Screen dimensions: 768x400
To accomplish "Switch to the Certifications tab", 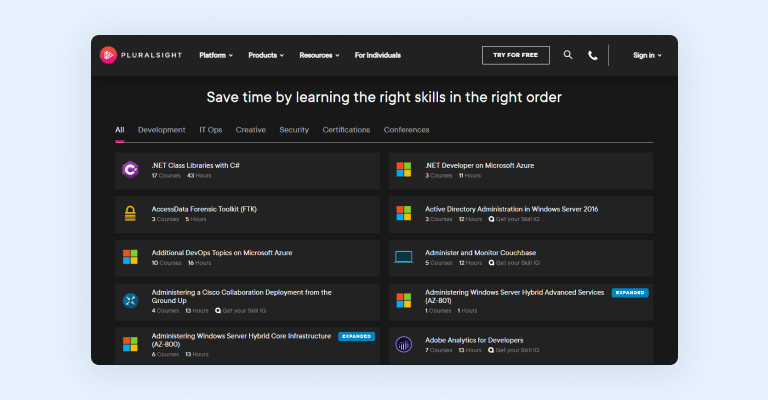I will tap(346, 130).
